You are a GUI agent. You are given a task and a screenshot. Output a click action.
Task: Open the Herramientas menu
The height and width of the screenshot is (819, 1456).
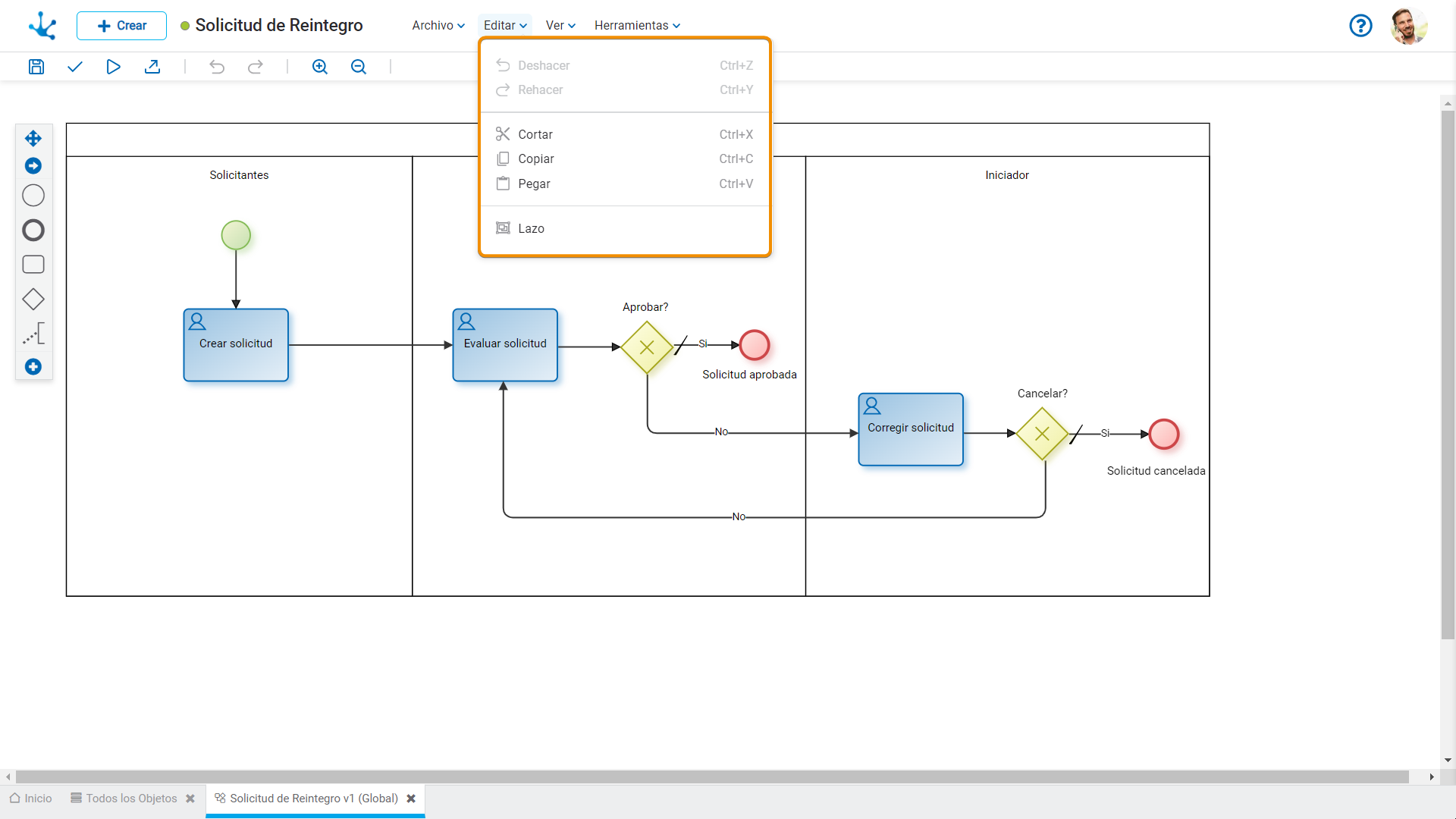click(637, 25)
